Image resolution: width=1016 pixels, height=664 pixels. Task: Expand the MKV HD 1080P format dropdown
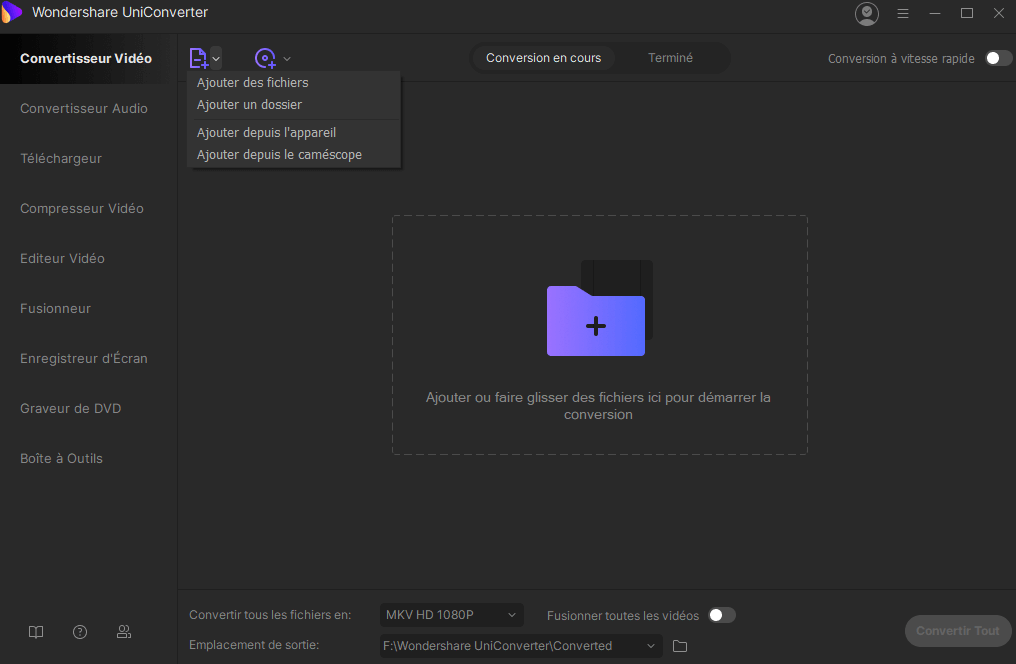[451, 615]
